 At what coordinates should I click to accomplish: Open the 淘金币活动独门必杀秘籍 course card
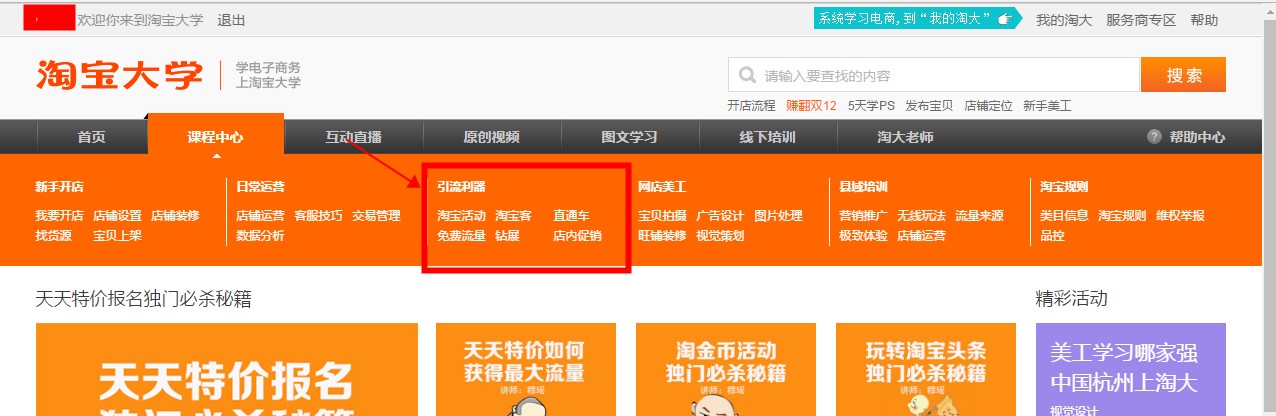[x=726, y=369]
